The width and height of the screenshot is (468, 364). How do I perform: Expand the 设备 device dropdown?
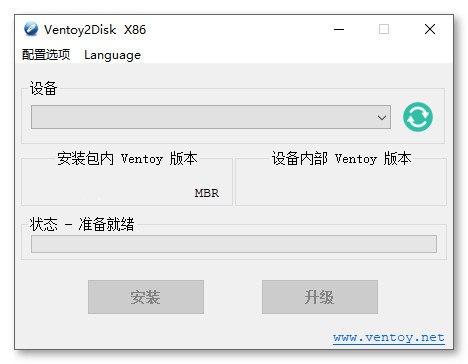point(211,117)
